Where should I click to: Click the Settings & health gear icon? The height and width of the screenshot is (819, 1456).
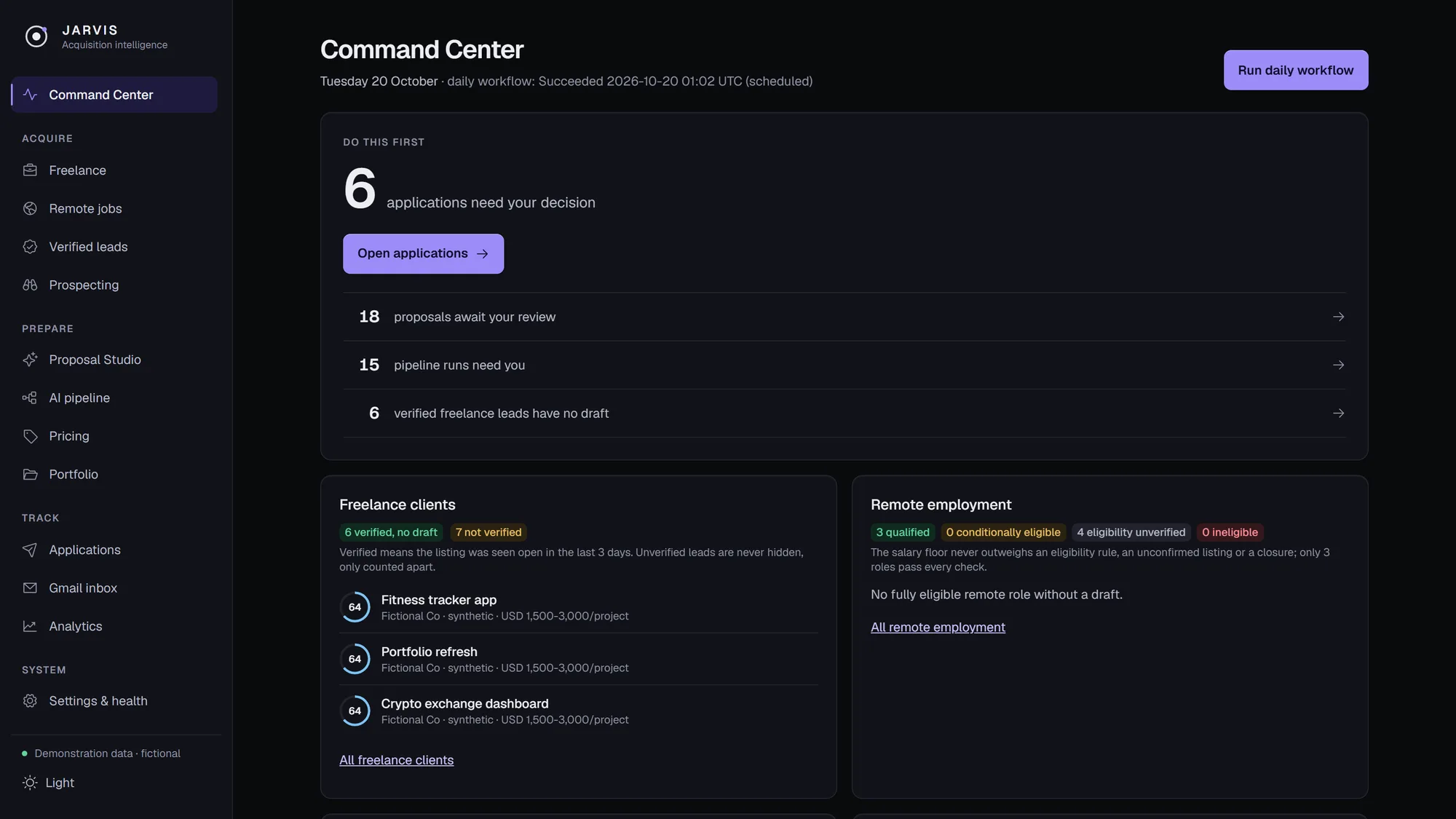tap(30, 701)
